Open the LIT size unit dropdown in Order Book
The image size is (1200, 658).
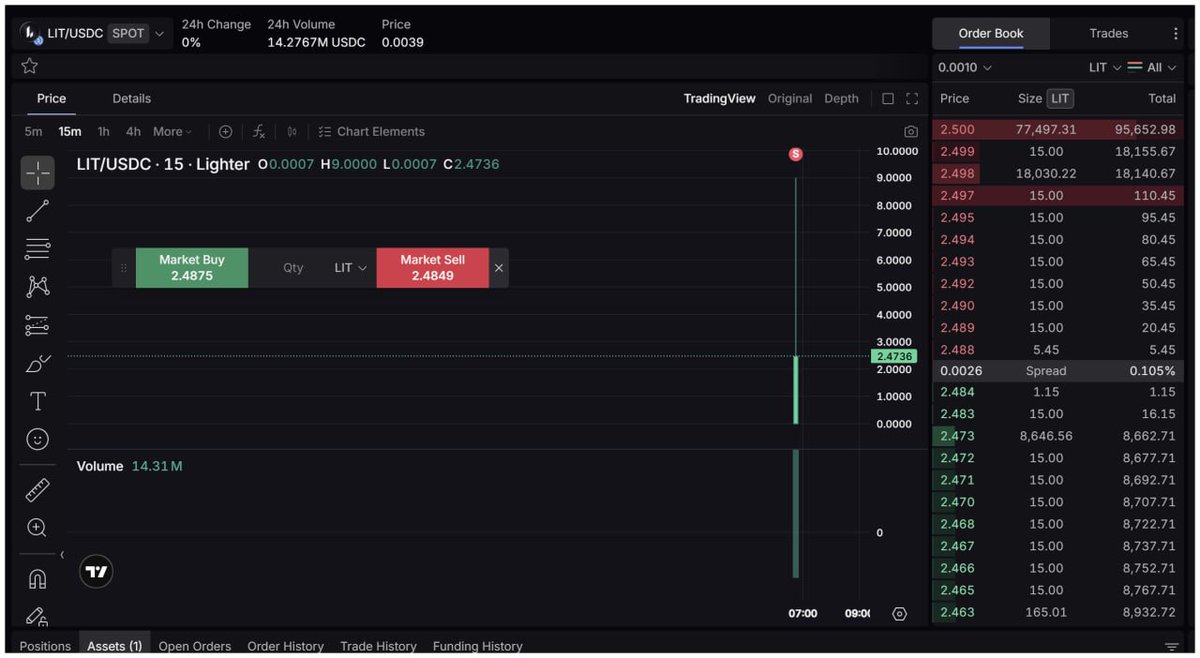pos(1105,68)
